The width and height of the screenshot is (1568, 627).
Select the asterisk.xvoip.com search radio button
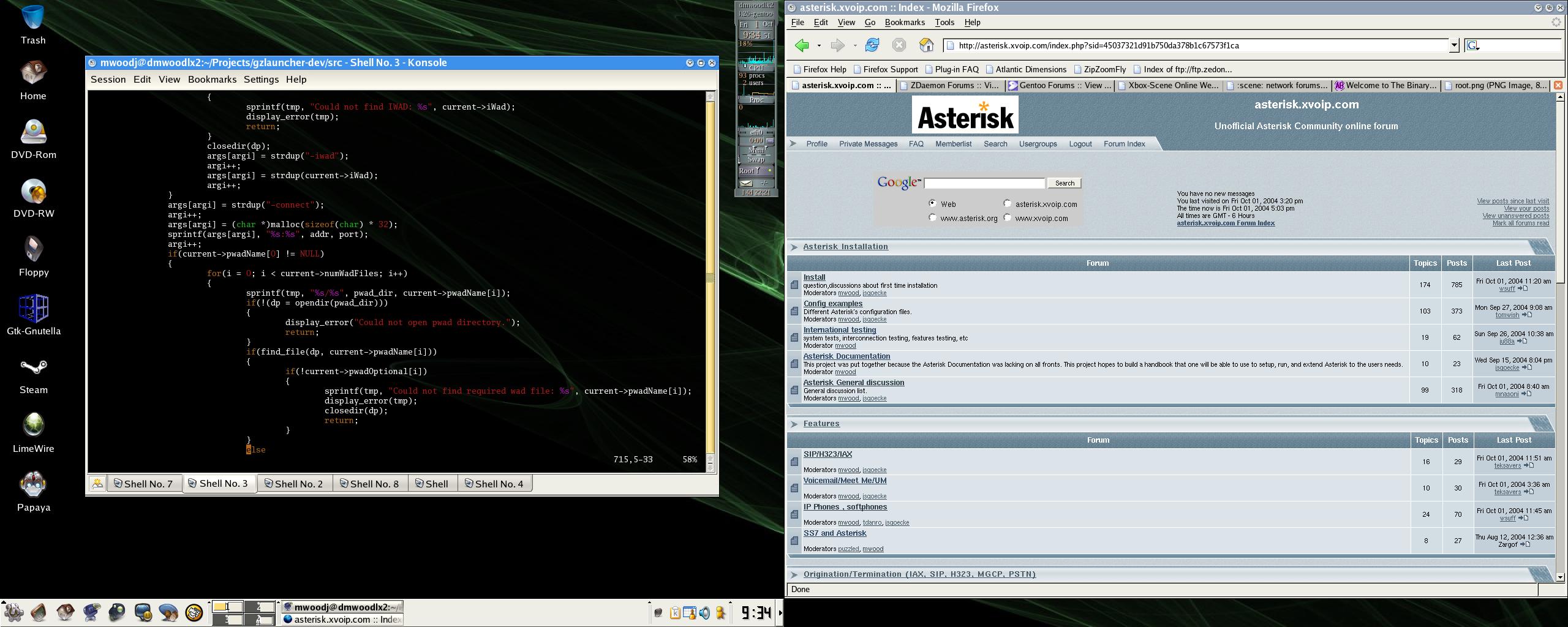tap(1007, 203)
